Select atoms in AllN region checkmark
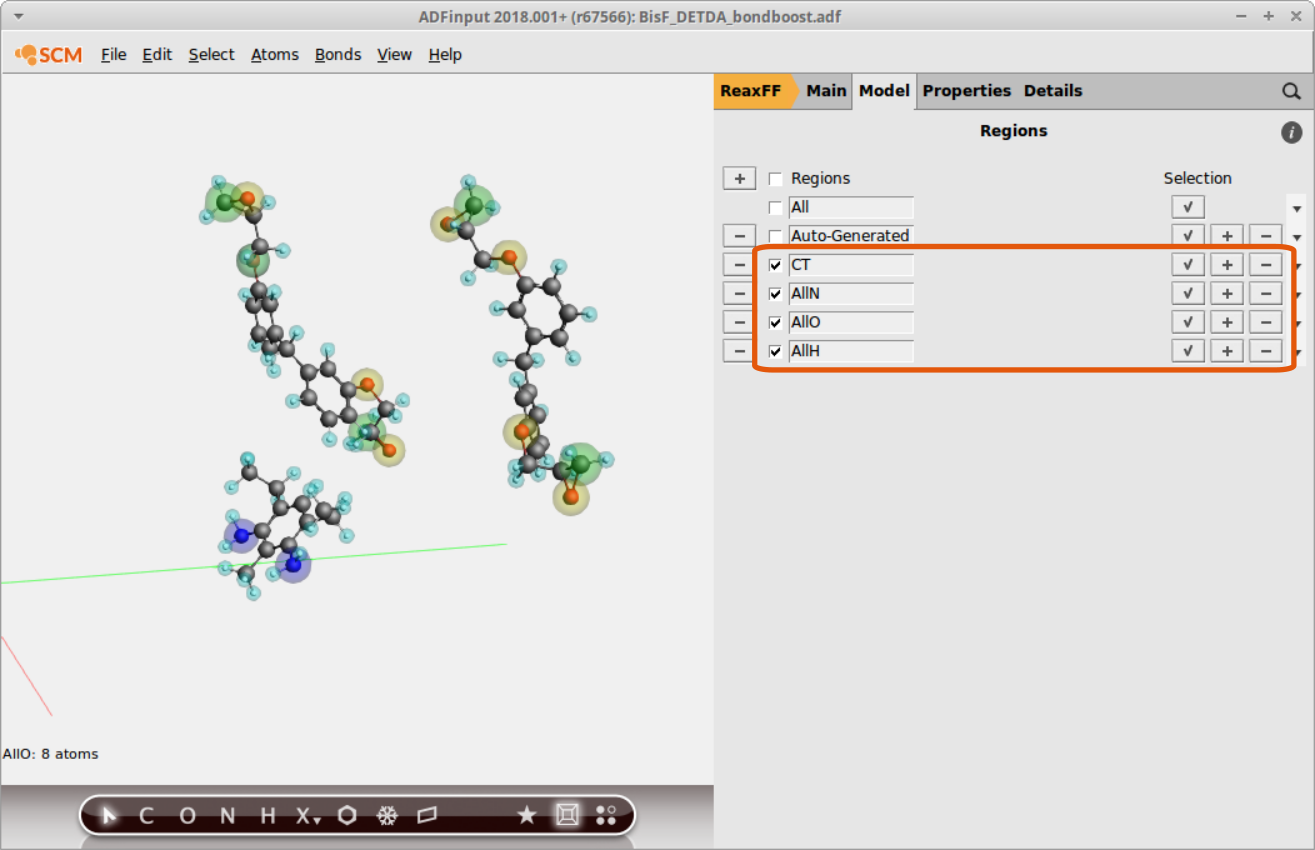1315x850 pixels. tap(1188, 294)
